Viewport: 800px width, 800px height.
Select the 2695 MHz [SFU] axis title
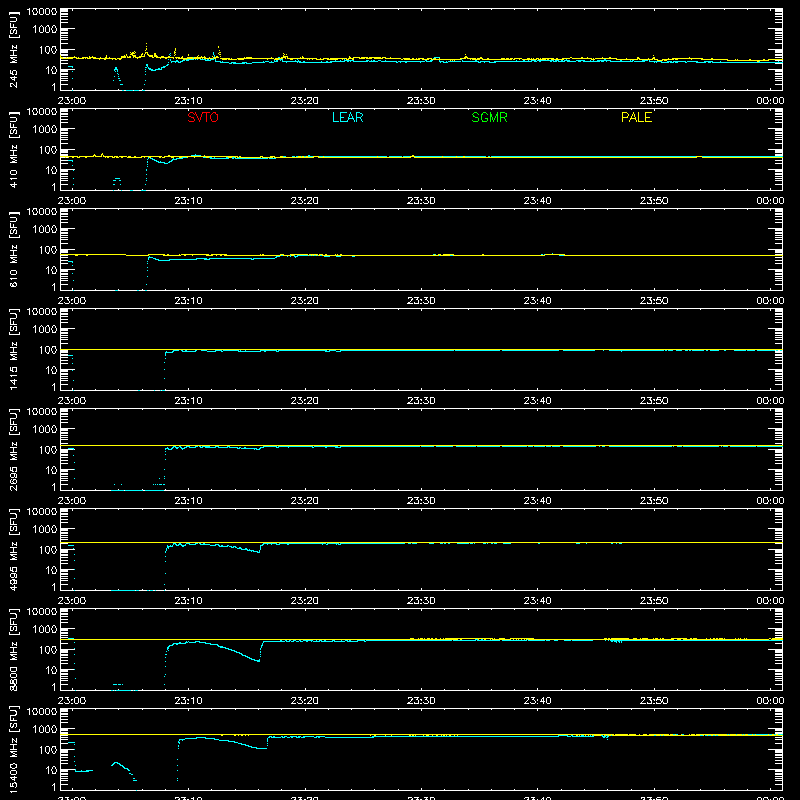[x=14, y=450]
